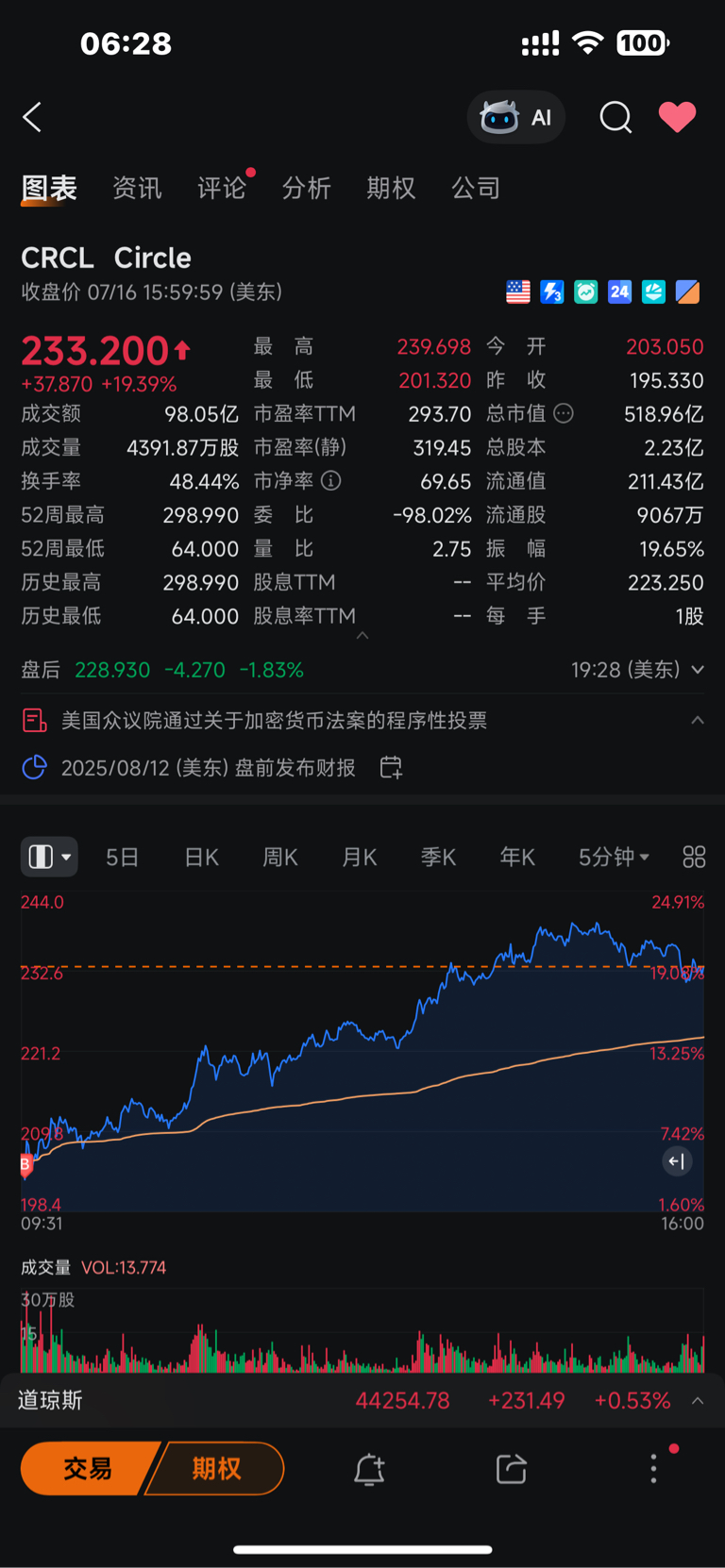The image size is (725, 1568).
Task: Open the search magnifier icon
Action: (x=615, y=118)
